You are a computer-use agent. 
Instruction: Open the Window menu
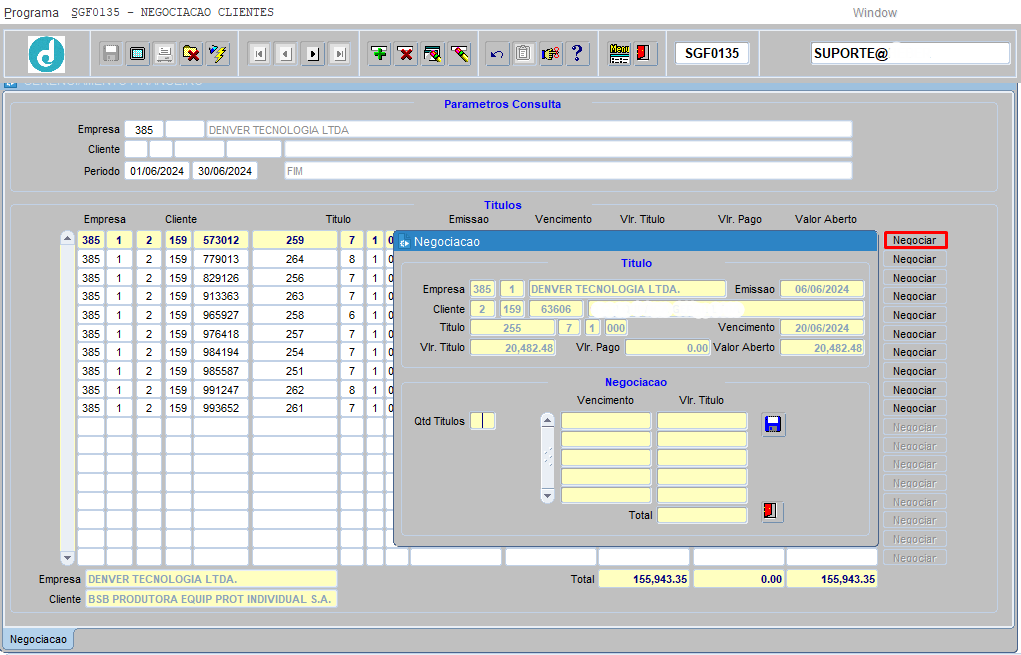(874, 12)
